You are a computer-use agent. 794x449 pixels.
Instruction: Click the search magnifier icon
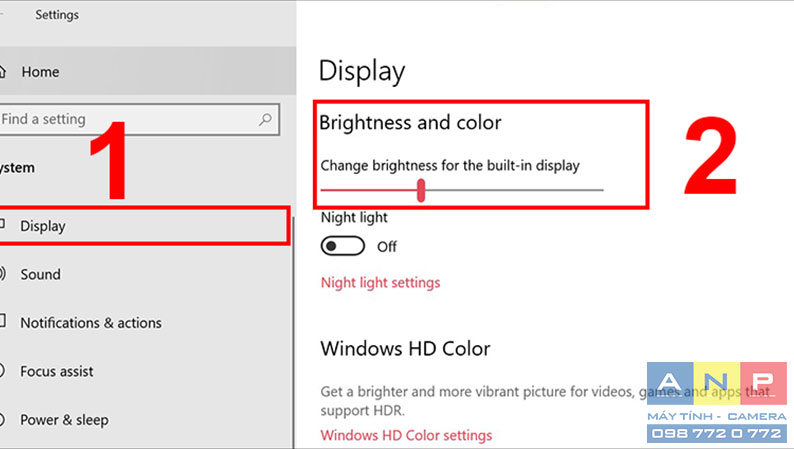[265, 119]
